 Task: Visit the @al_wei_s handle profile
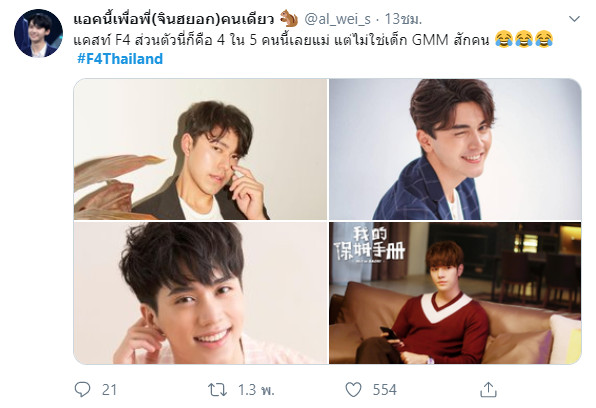[338, 19]
